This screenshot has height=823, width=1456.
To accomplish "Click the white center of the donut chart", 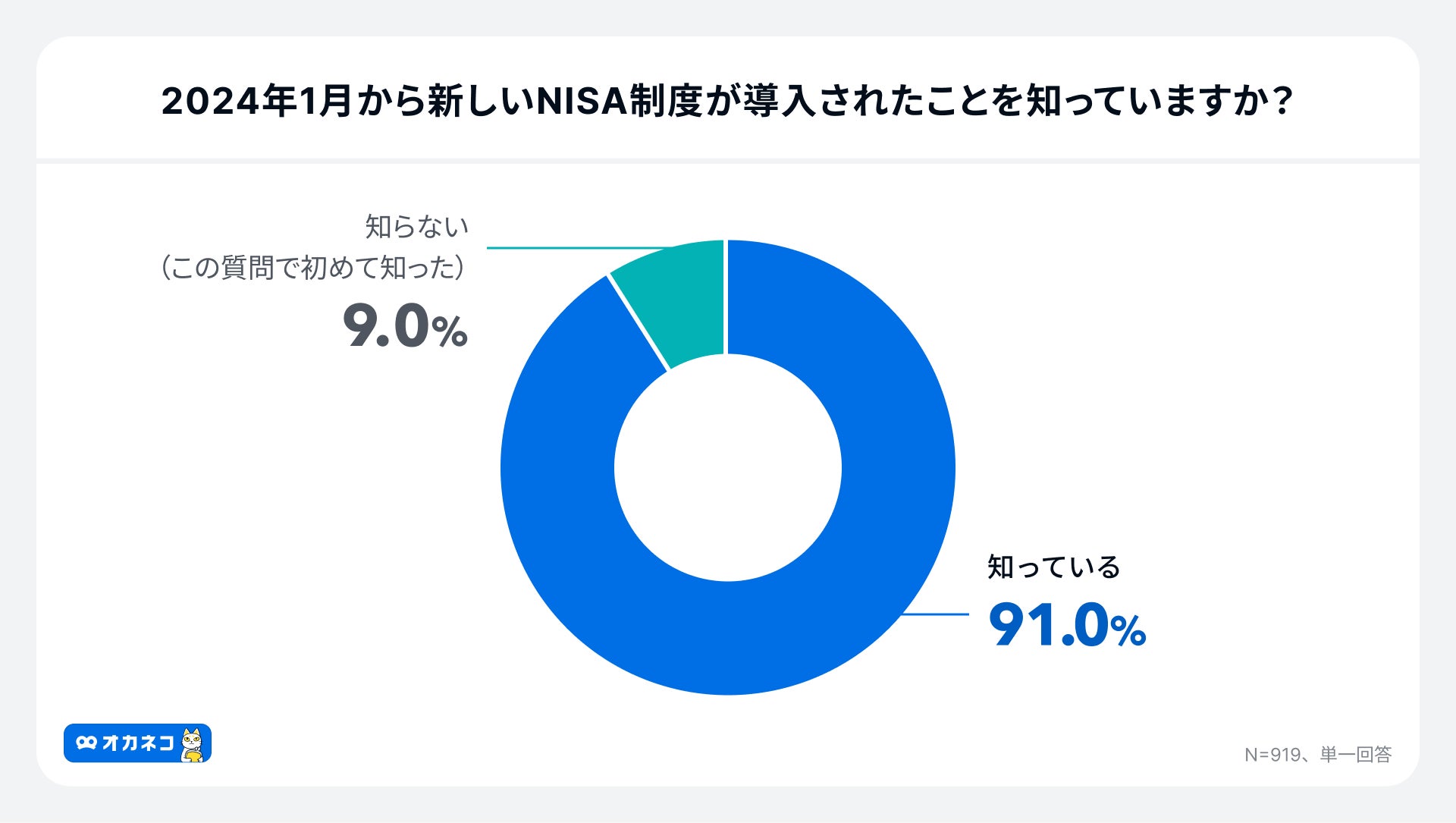I will (x=727, y=467).
